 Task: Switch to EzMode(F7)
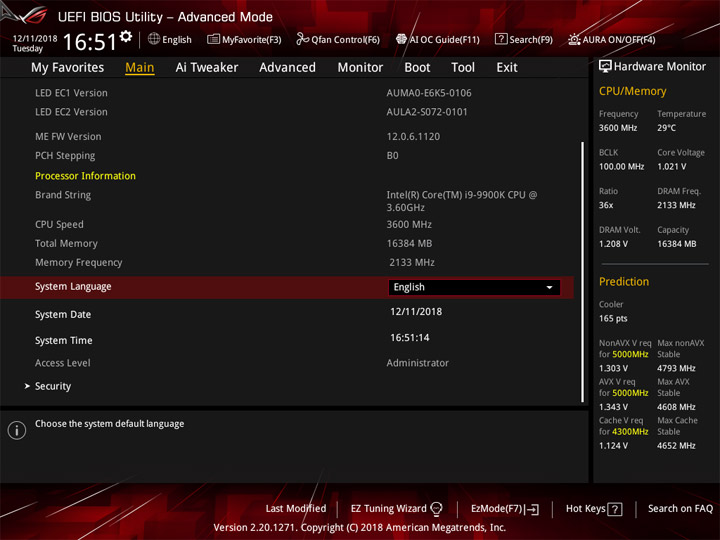(x=505, y=509)
